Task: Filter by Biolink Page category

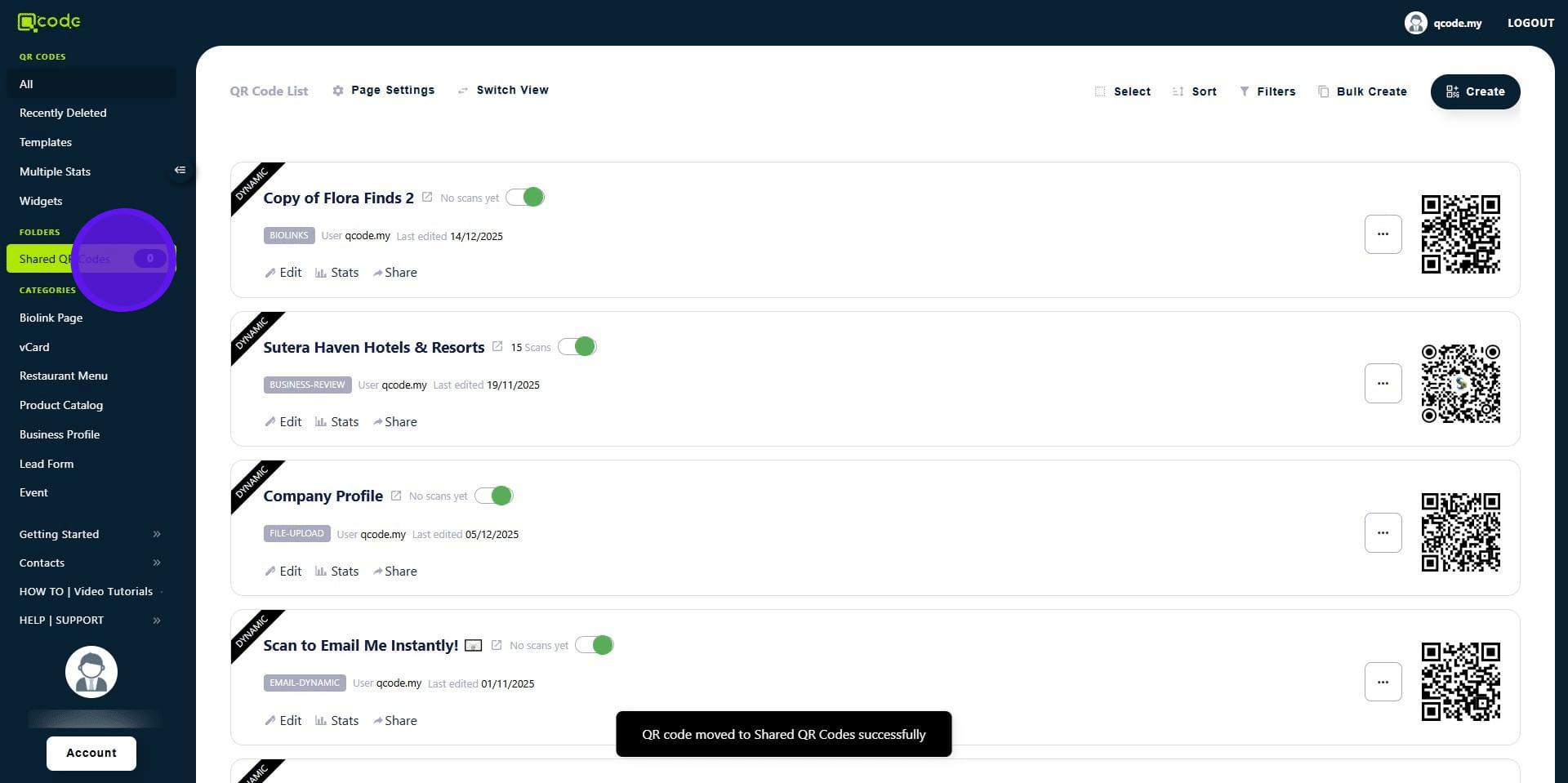Action: 51,318
